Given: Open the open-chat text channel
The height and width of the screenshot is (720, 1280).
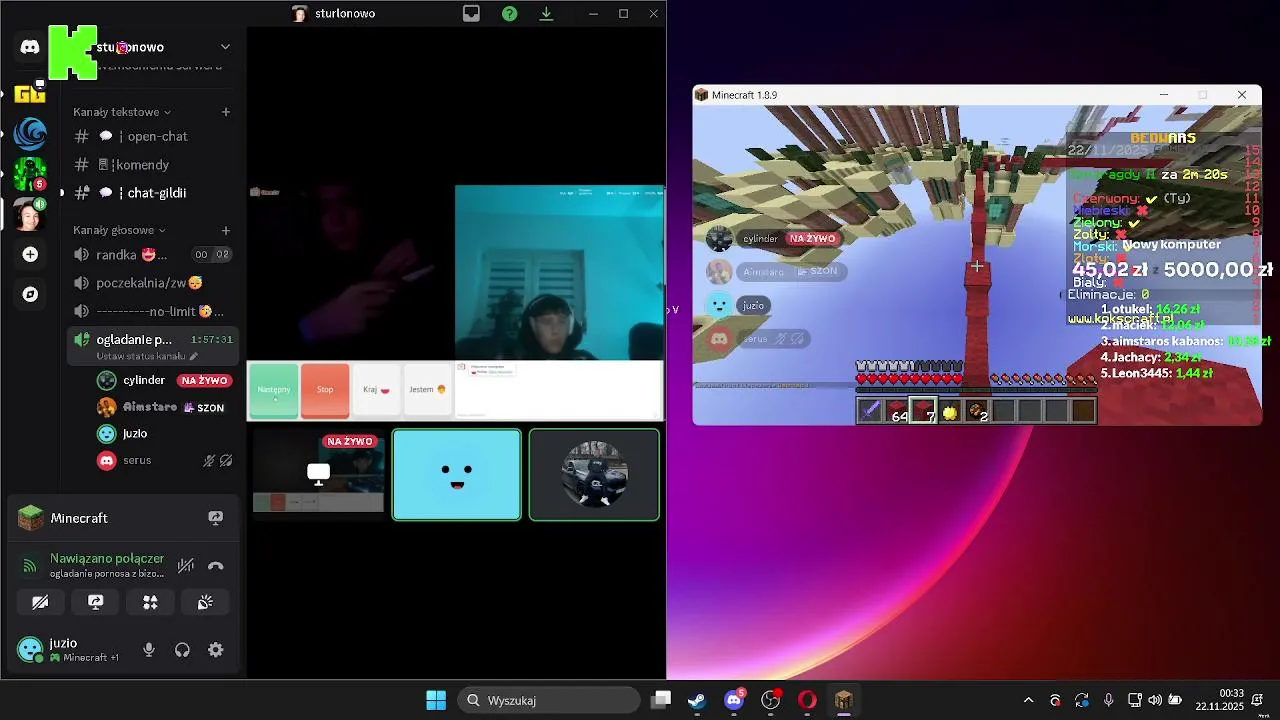Looking at the screenshot, I should (153, 136).
